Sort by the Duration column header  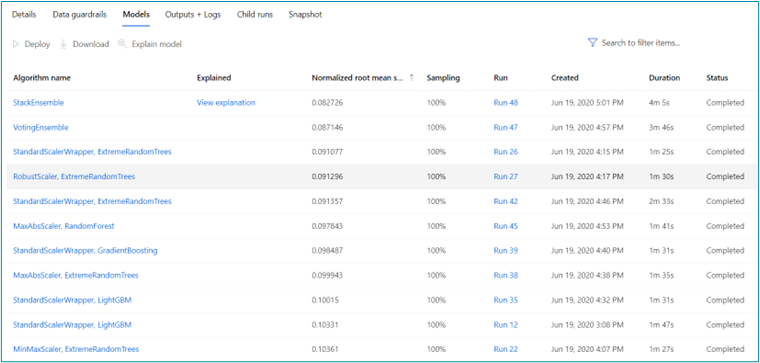pos(665,78)
